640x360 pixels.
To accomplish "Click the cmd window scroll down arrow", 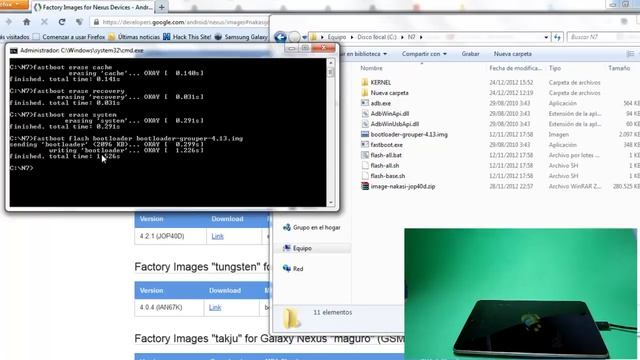I will coord(331,202).
